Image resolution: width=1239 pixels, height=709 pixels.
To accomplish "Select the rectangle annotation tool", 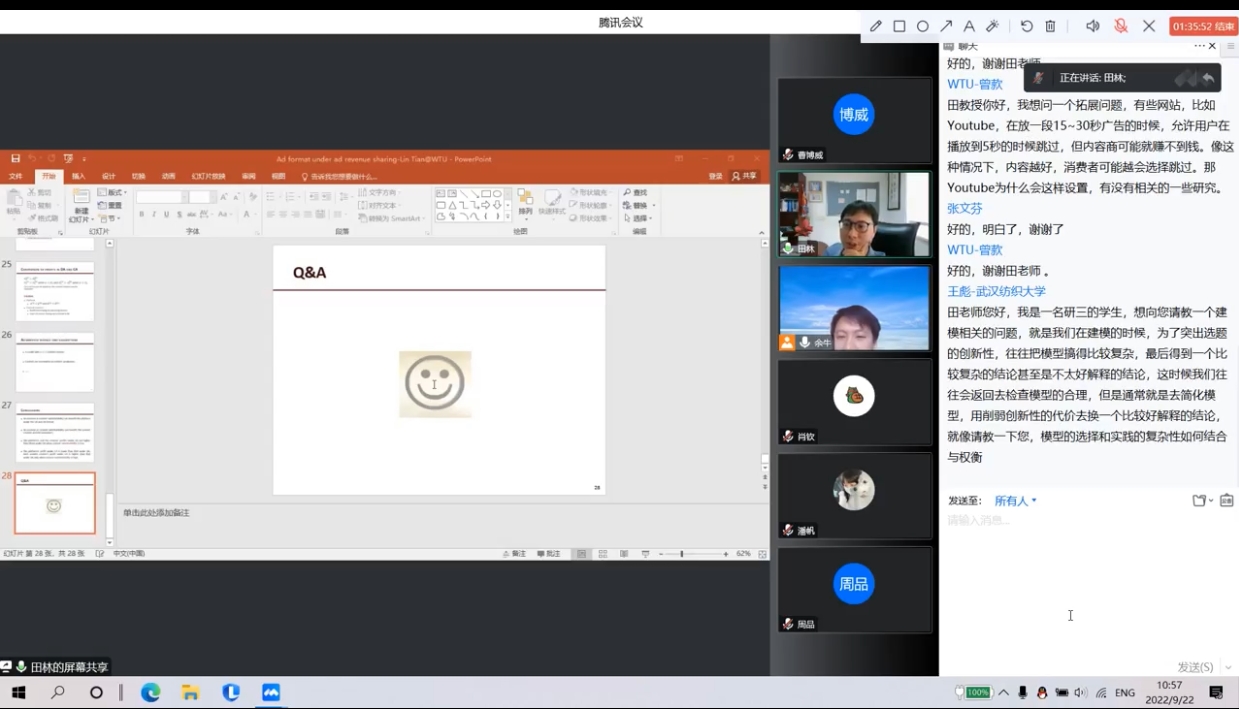I will [x=899, y=26].
